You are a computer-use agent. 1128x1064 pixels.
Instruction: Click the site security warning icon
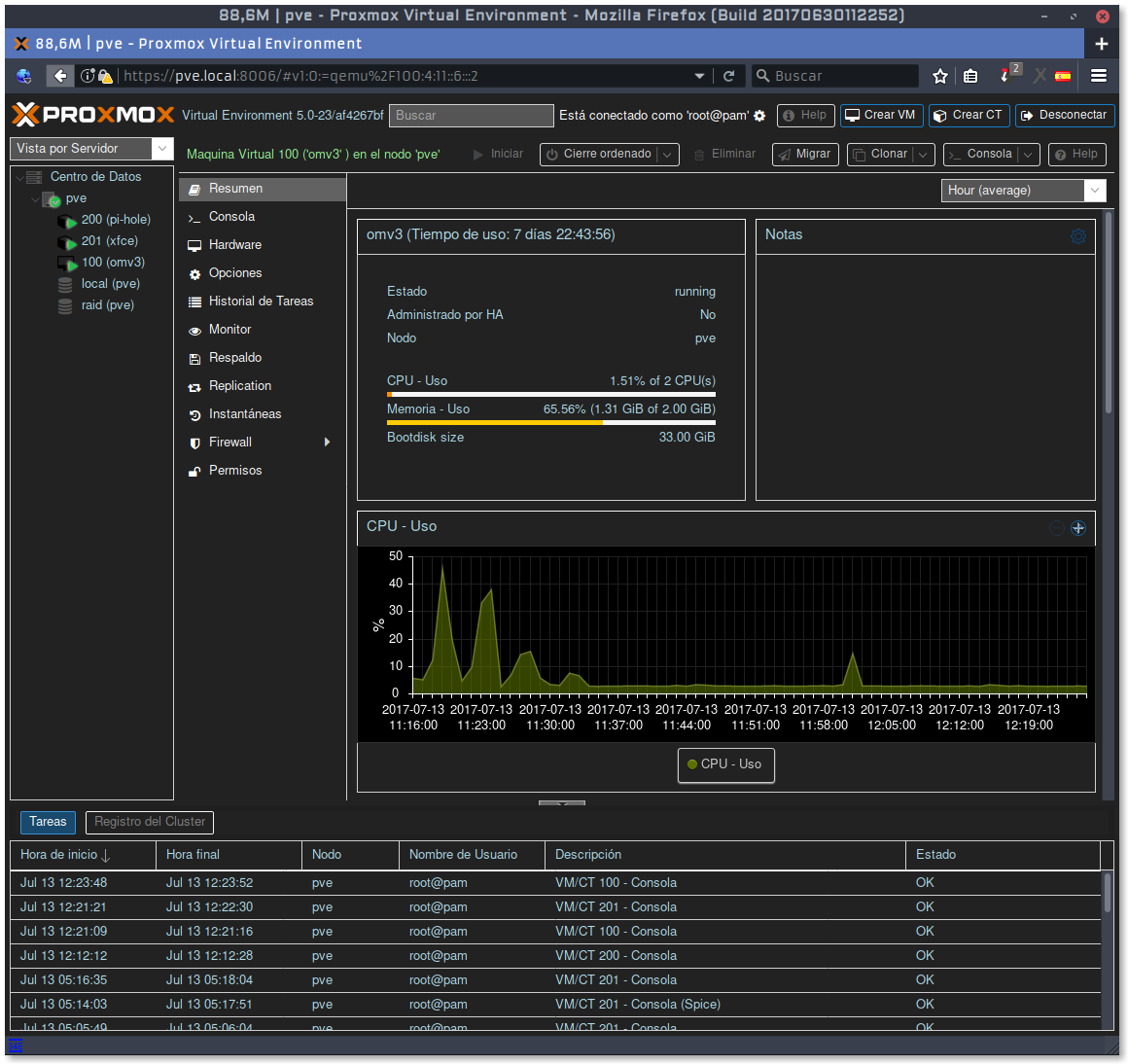105,76
